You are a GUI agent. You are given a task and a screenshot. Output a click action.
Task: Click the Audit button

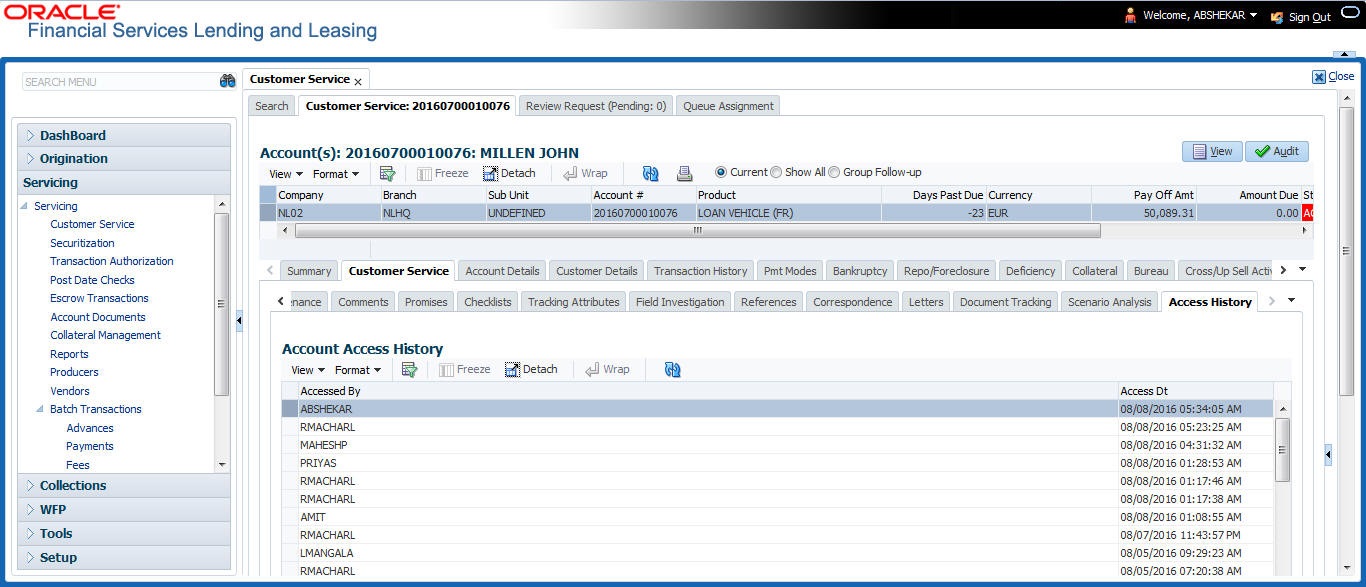[x=1277, y=151]
